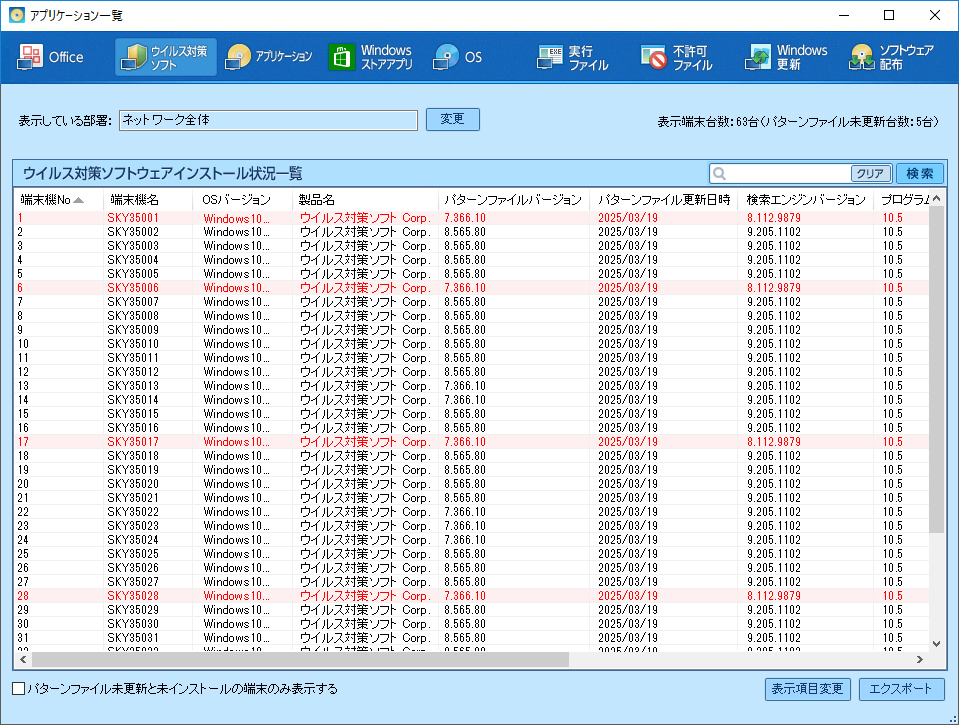Click the magnifier icon in search box

[x=720, y=174]
